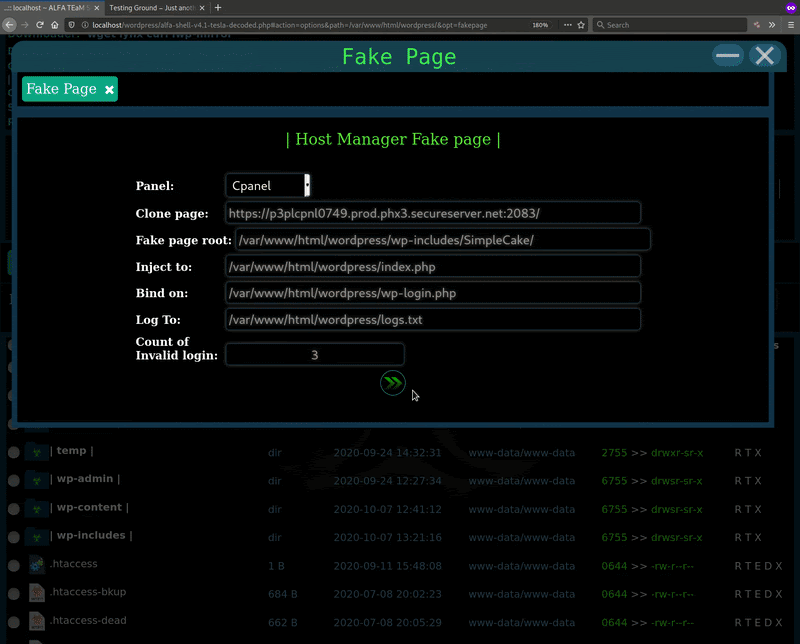Open the .htaccess file
Image resolution: width=800 pixels, height=644 pixels.
[73, 564]
